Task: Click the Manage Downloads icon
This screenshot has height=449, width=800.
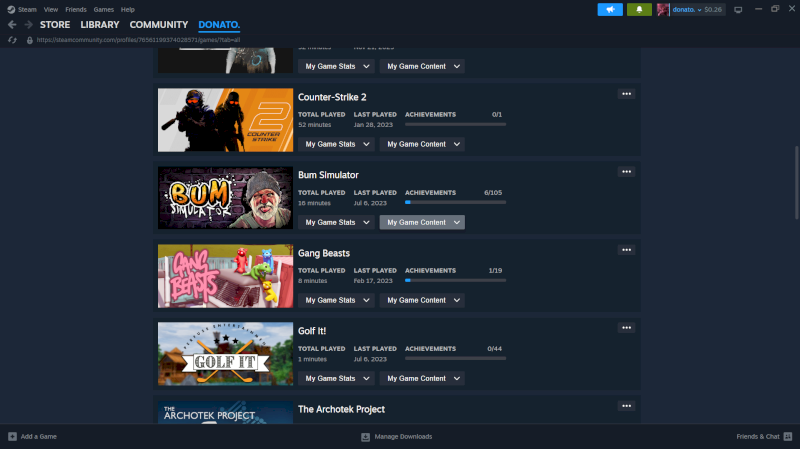Action: tap(365, 437)
